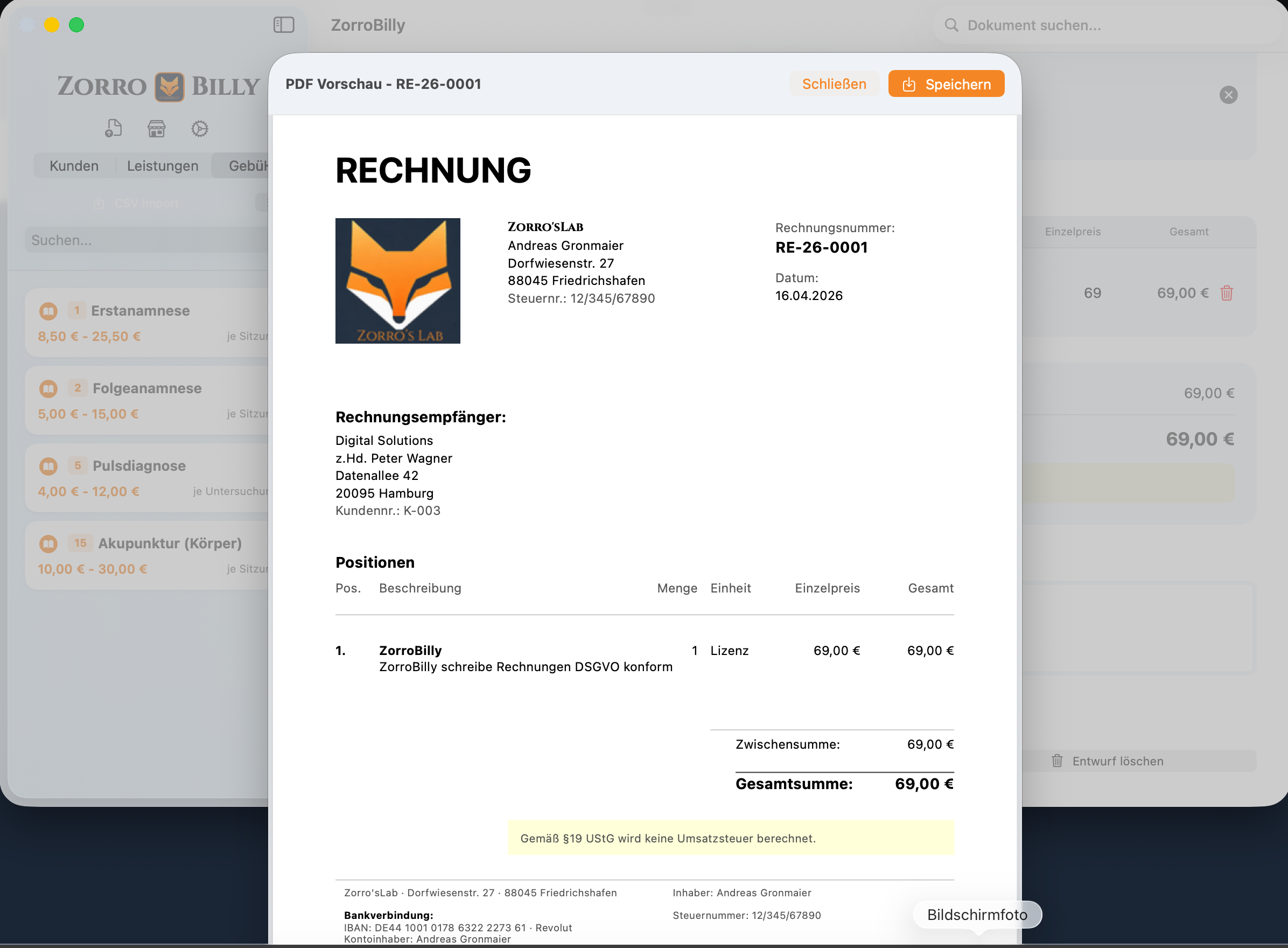Click the 8,50 € - 25,50 € price range
Image resolution: width=1288 pixels, height=948 pixels.
pos(89,336)
